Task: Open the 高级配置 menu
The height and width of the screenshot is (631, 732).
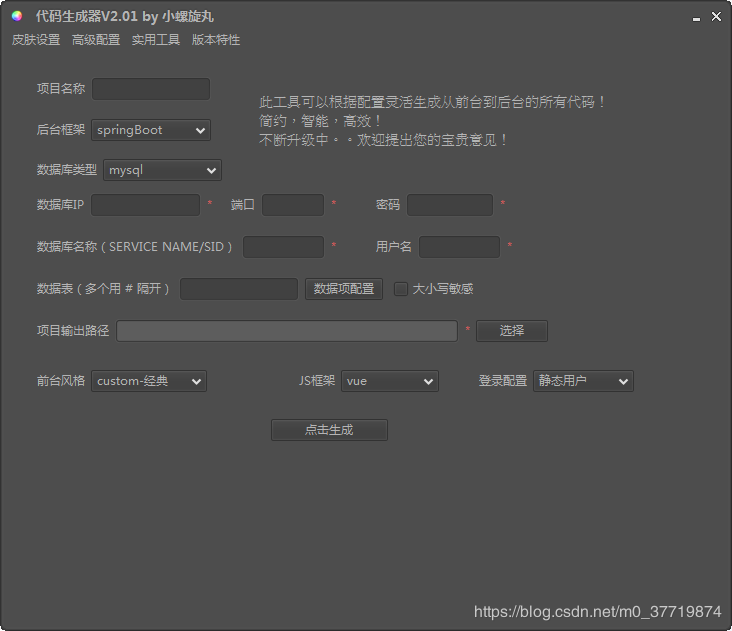Action: point(96,40)
